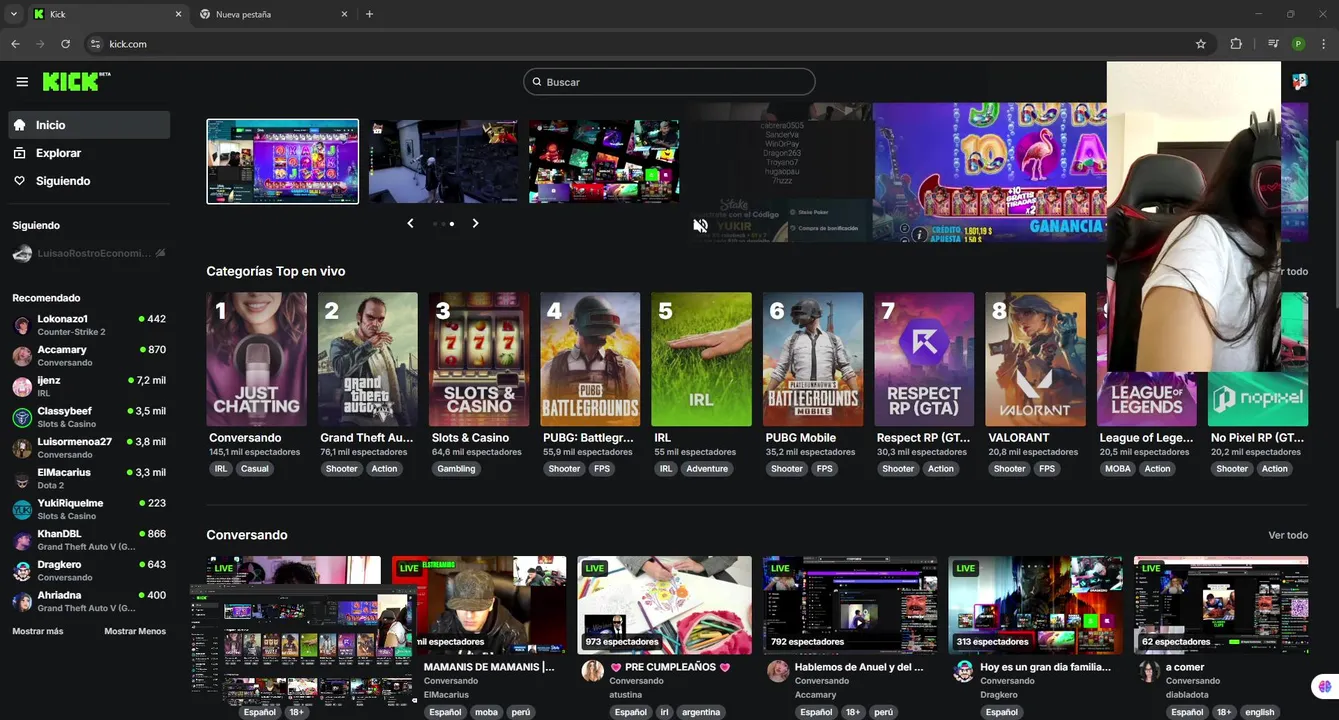Click Dragkero avatar in sidebar
The image size is (1339, 720).
coord(22,571)
